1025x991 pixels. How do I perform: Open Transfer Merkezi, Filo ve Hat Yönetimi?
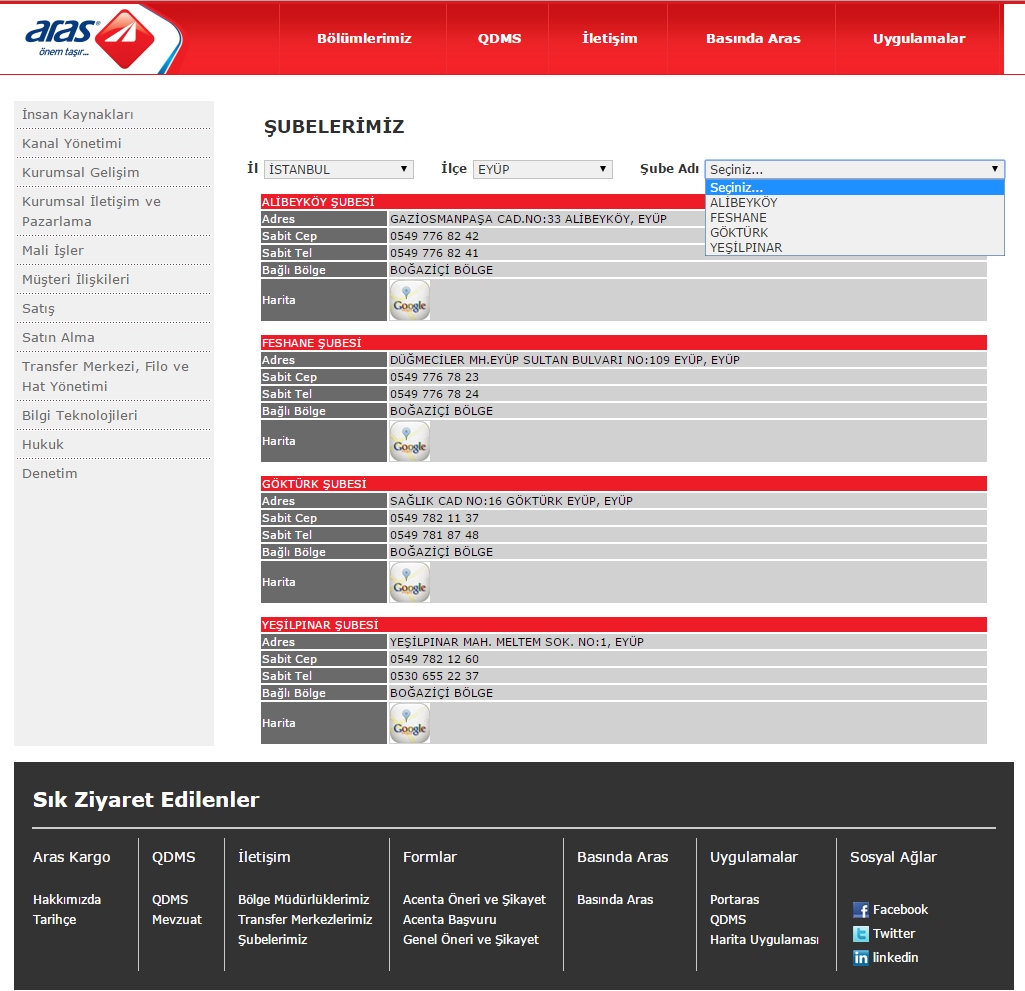[105, 376]
